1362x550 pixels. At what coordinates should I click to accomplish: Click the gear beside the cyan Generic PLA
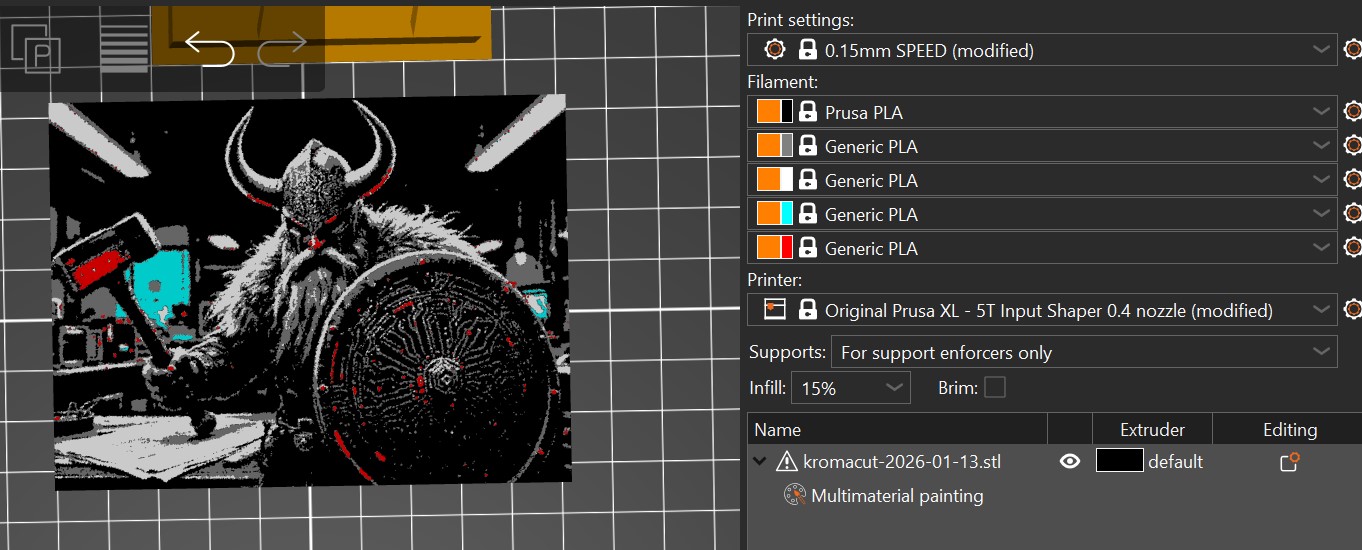(x=1352, y=214)
